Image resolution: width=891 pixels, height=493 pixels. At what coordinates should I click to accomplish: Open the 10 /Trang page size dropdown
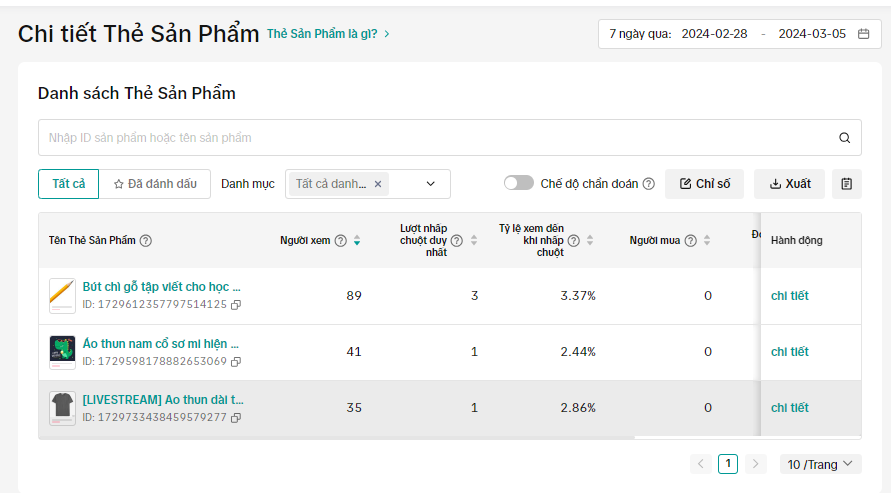(820, 464)
